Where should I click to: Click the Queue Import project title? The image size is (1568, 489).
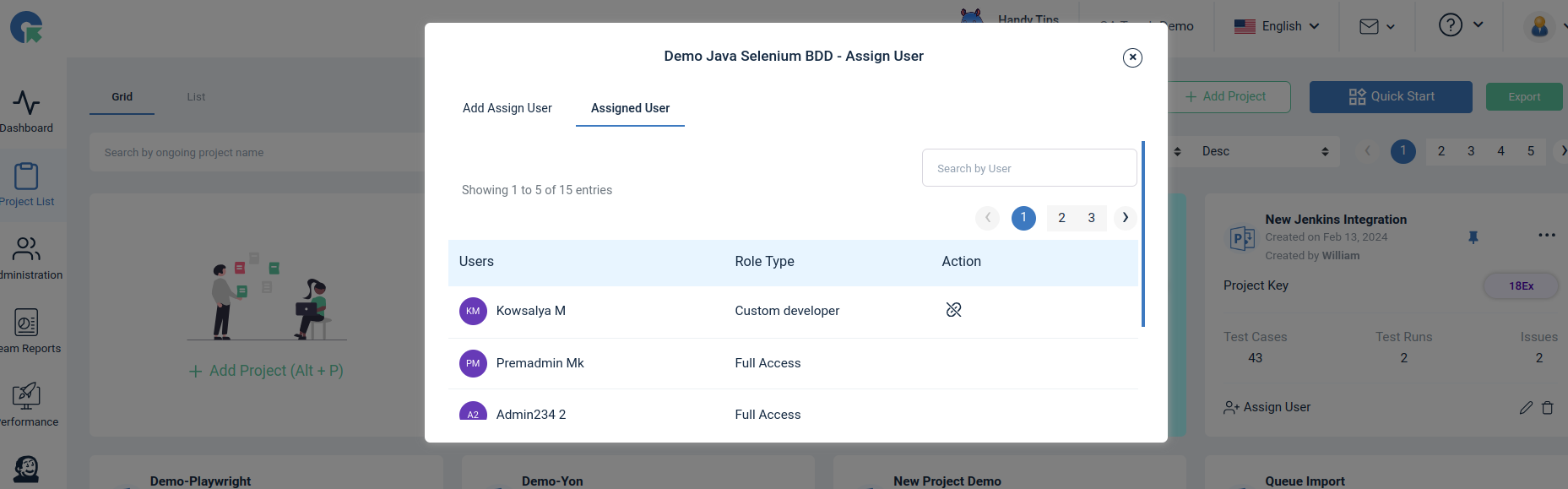tap(1305, 481)
